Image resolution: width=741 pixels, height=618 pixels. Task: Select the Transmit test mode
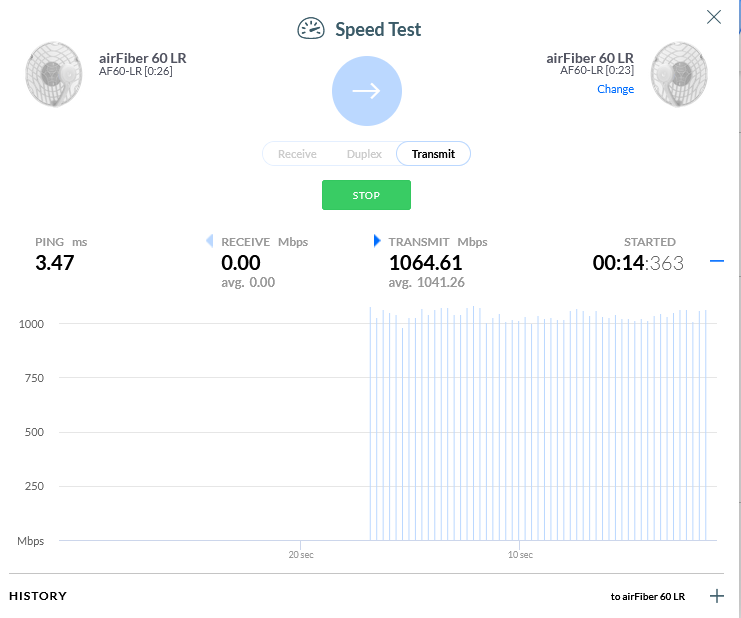[x=433, y=154]
